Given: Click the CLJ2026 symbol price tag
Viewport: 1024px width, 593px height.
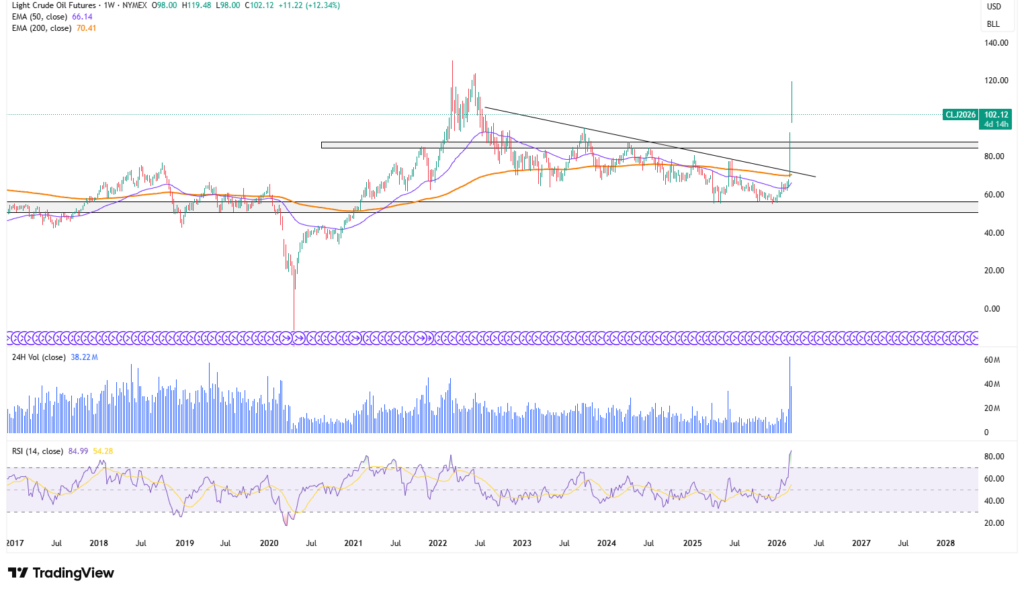Looking at the screenshot, I should tap(960, 115).
